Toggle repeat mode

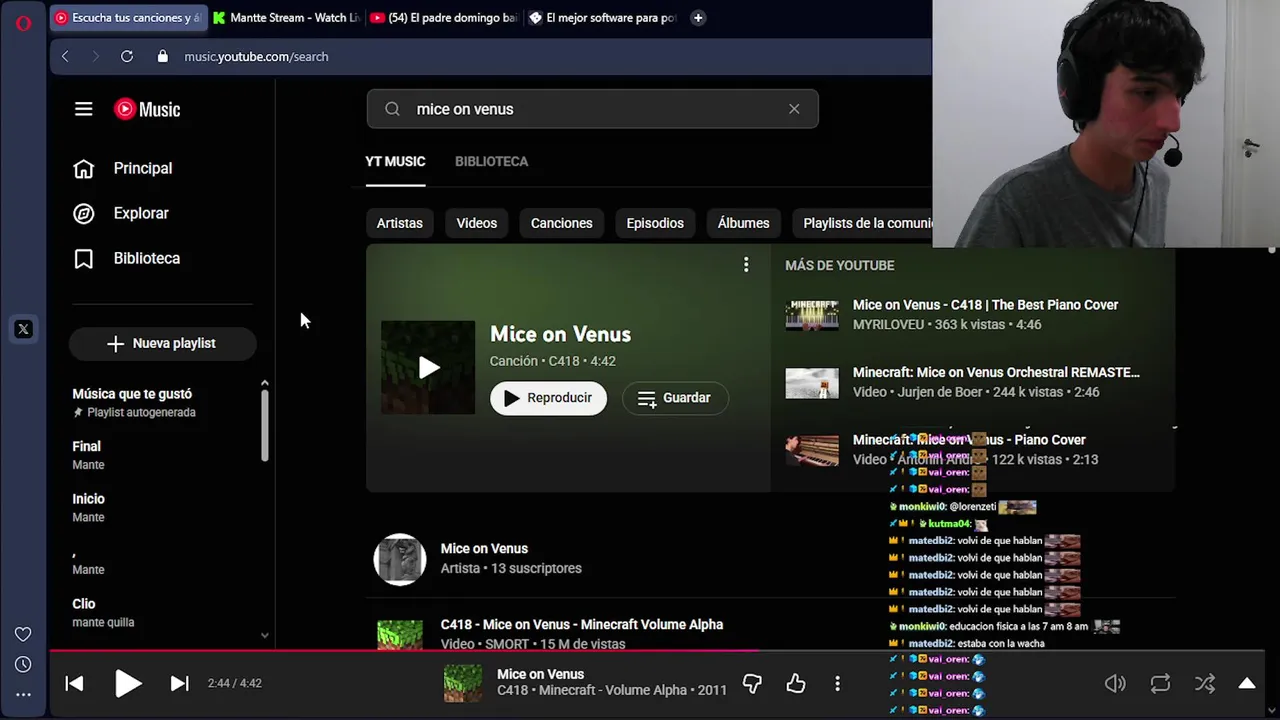1160,683
